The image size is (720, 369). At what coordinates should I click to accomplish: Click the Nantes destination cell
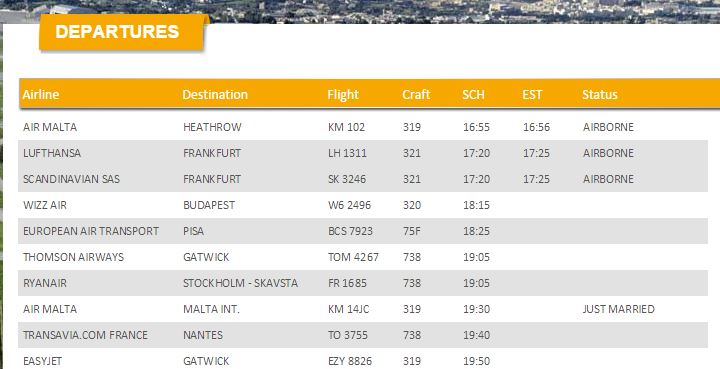pos(203,335)
